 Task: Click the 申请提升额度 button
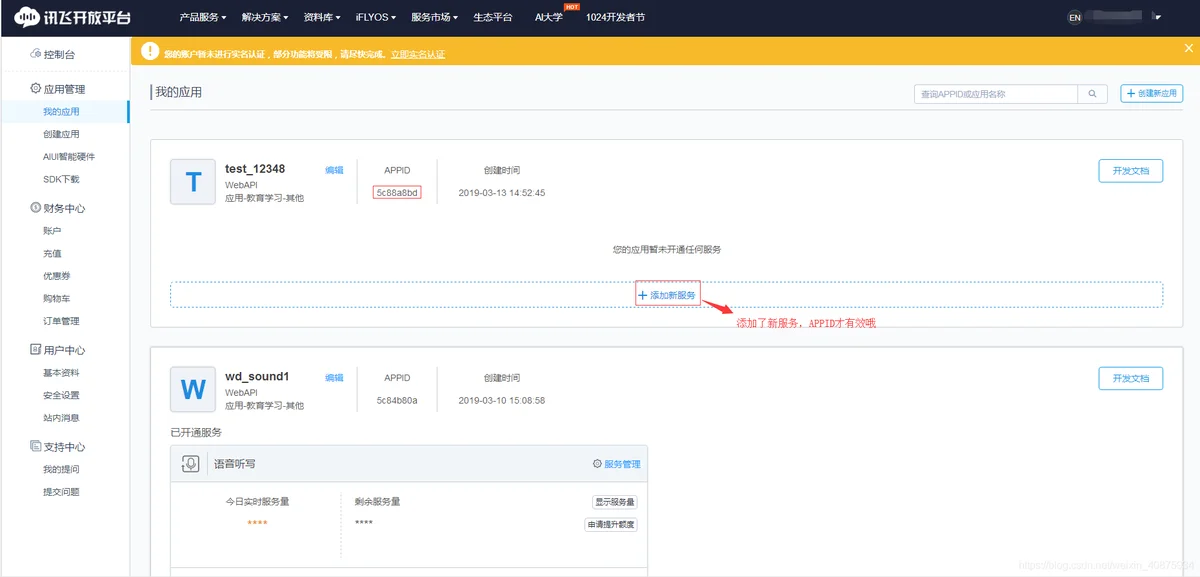click(x=611, y=524)
